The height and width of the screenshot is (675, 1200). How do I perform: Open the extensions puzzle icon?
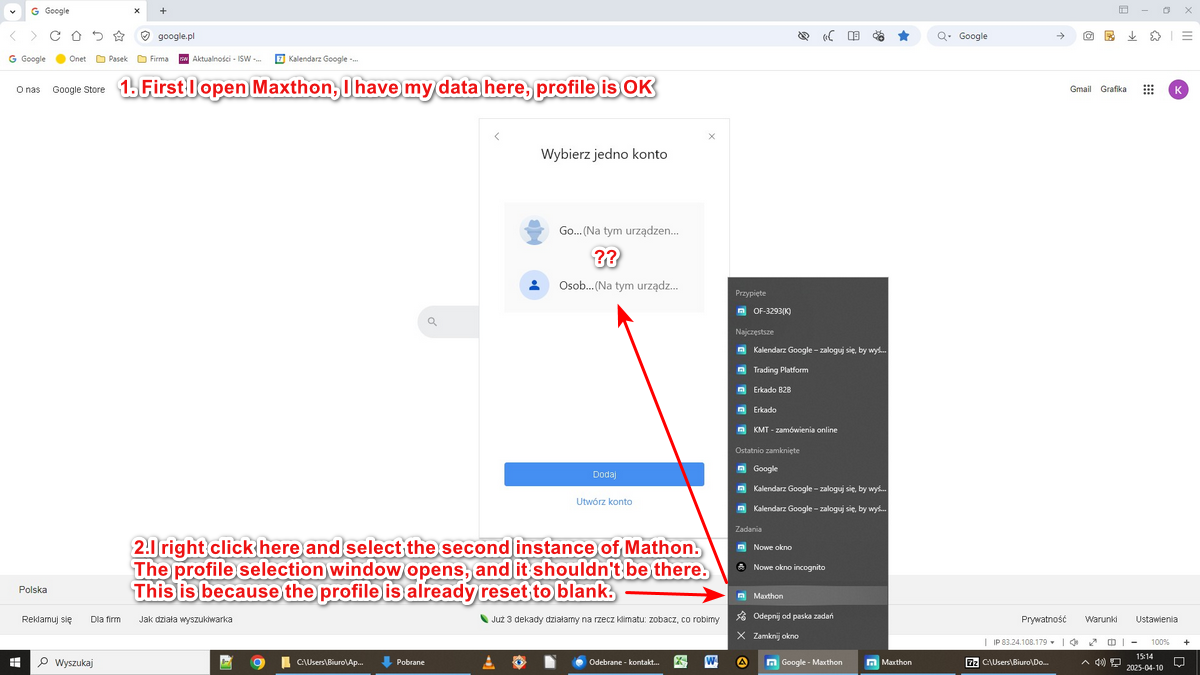click(1156, 36)
